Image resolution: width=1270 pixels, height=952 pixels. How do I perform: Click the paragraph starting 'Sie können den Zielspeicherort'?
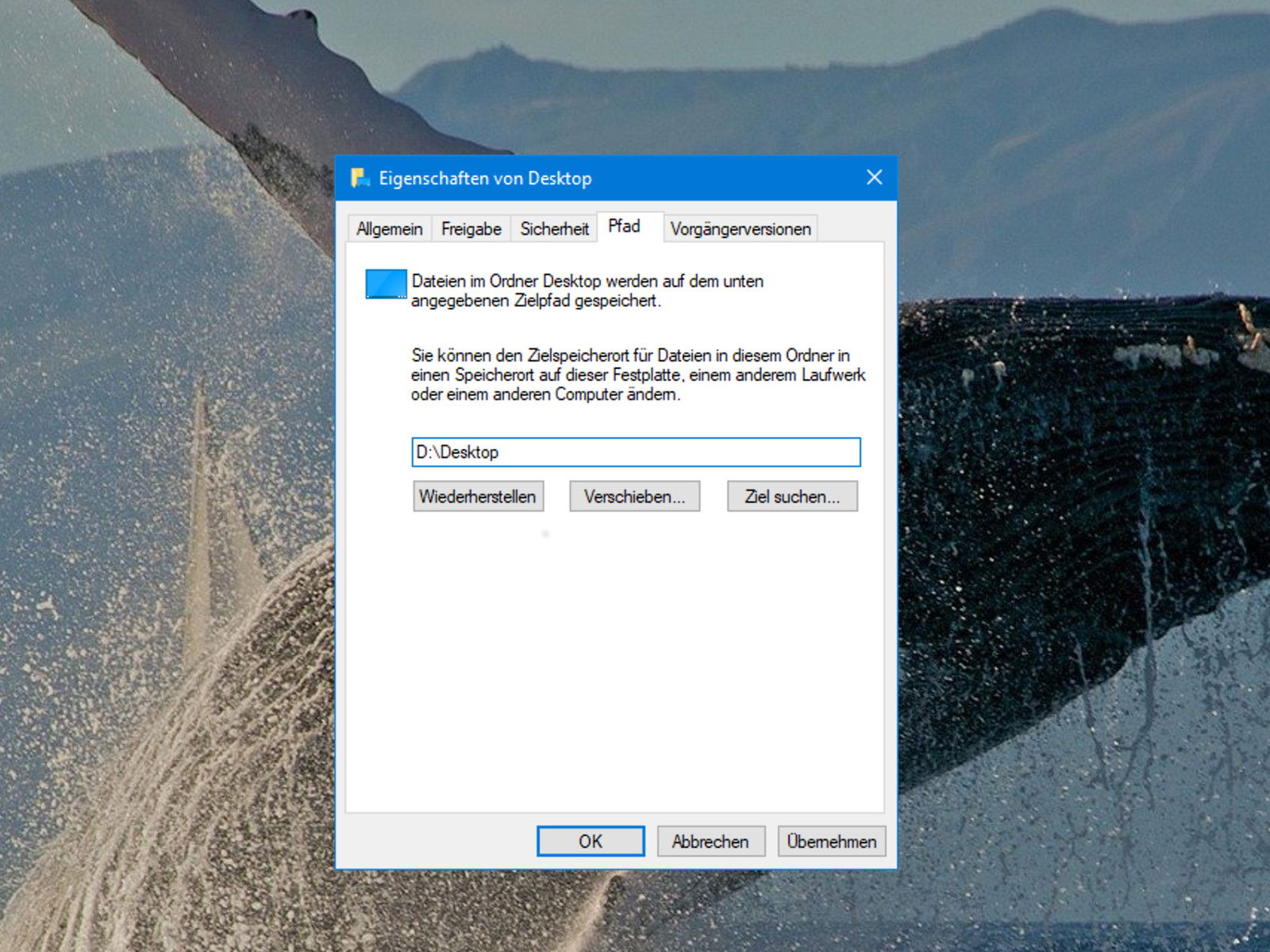[x=638, y=374]
